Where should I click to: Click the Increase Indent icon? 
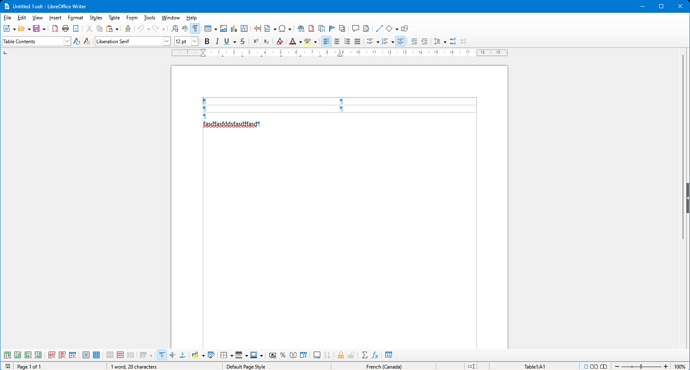414,41
